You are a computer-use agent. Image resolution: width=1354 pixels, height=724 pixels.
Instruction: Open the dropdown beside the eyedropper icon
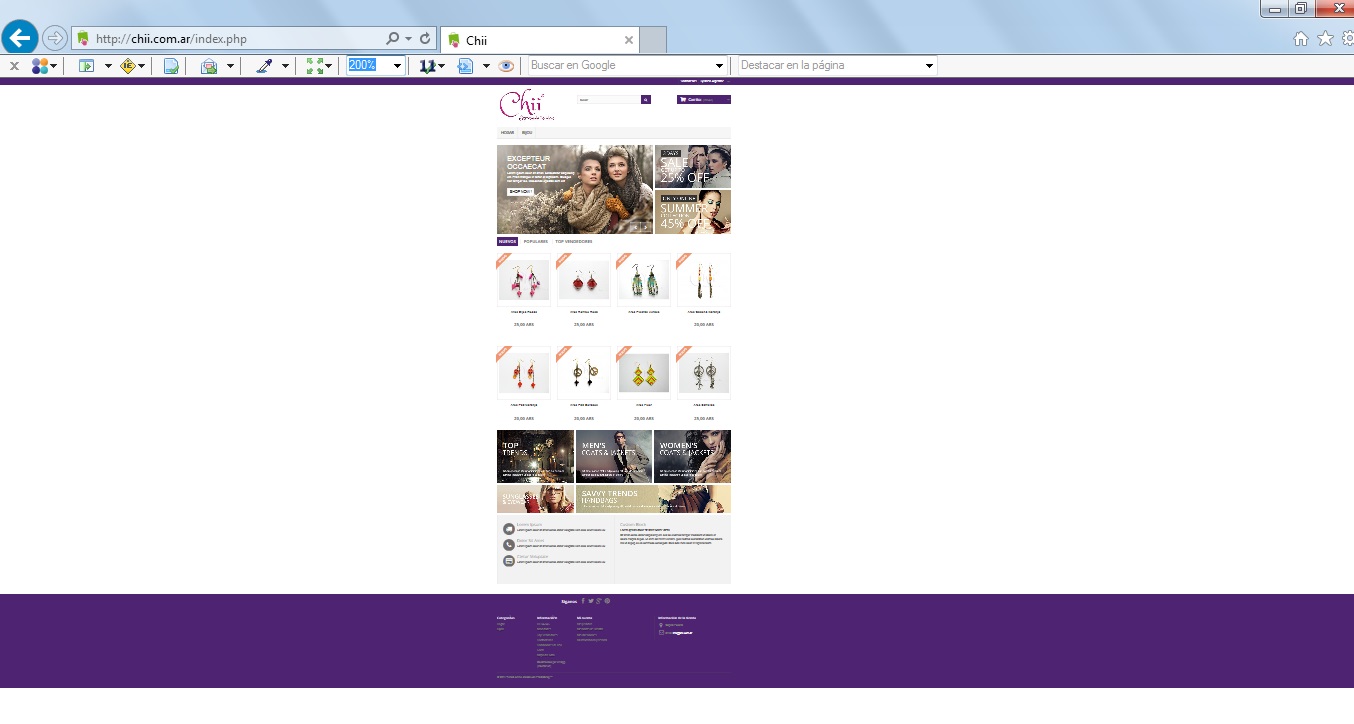(x=285, y=66)
